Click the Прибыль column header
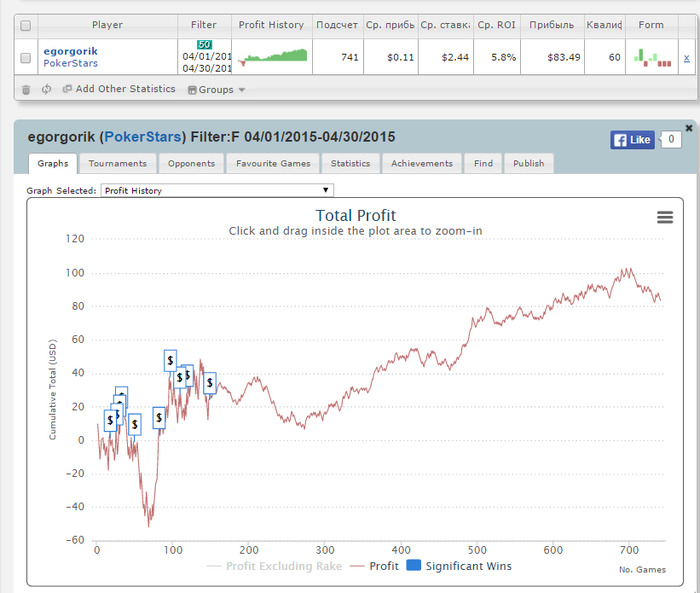 (552, 25)
